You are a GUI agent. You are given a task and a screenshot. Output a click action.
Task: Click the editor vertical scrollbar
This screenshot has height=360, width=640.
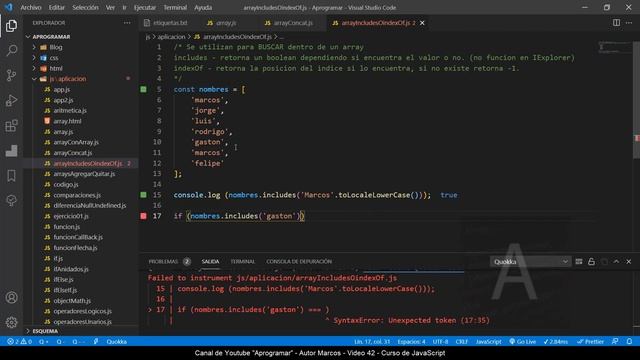pyautogui.click(x=637, y=100)
